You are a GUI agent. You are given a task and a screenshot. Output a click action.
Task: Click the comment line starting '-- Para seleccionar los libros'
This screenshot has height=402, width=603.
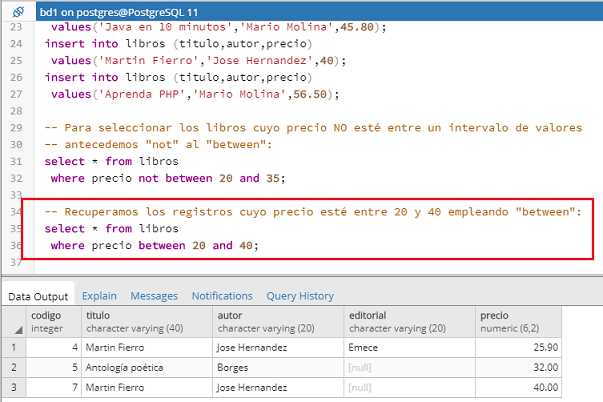(x=313, y=127)
